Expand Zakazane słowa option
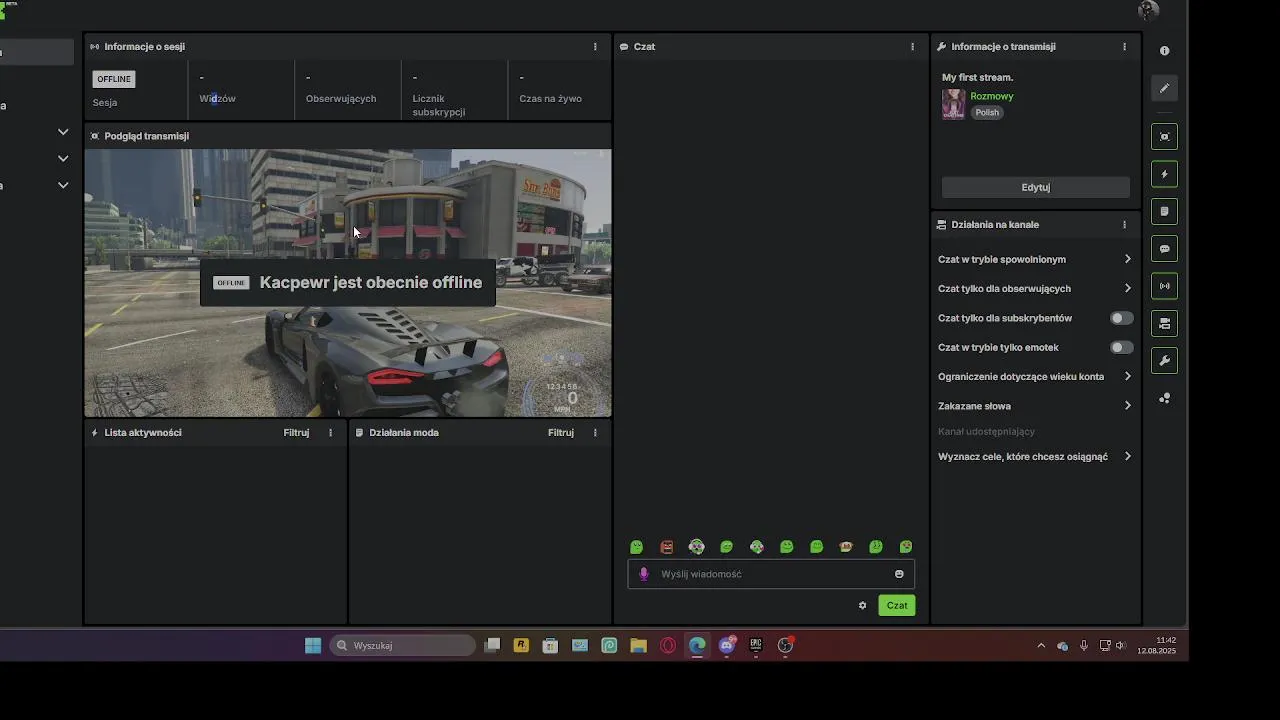Viewport: 1280px width, 720px height. click(x=1035, y=406)
